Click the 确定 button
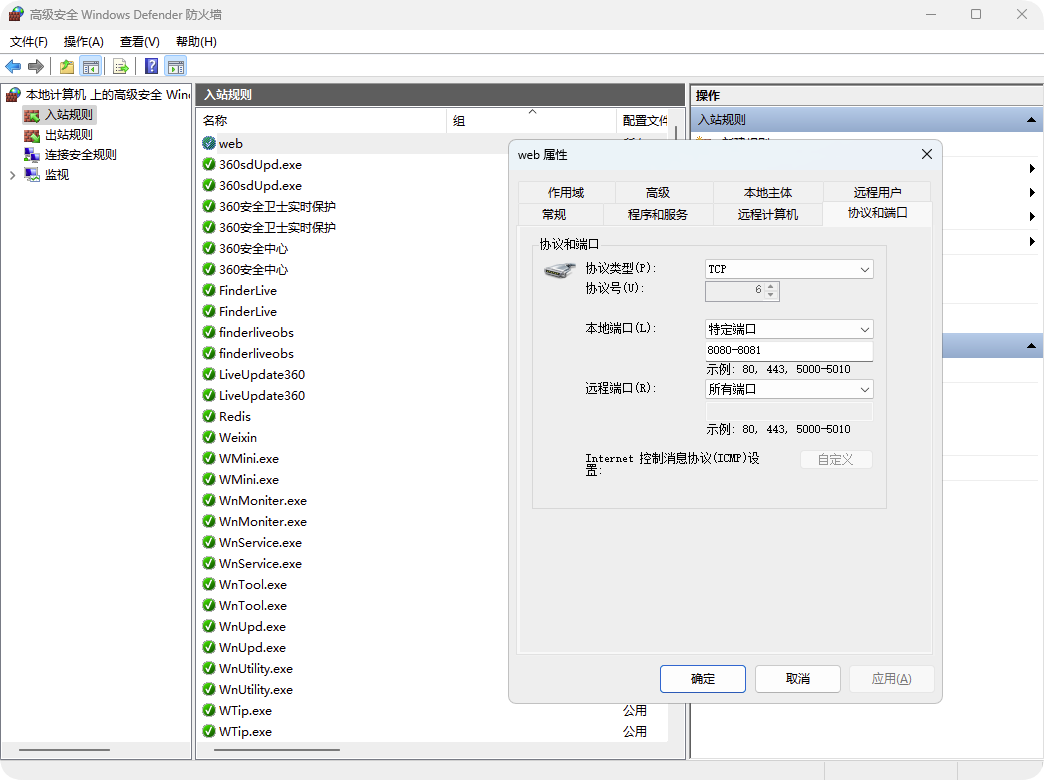Image resolution: width=1044 pixels, height=780 pixels. tap(702, 679)
